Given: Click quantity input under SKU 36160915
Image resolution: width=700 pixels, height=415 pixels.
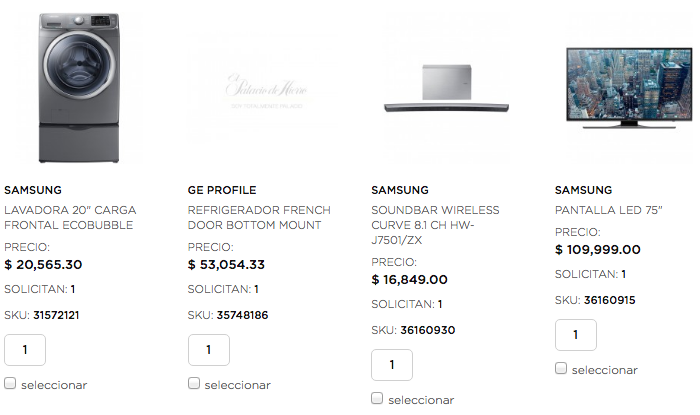Looking at the screenshot, I should point(575,335).
